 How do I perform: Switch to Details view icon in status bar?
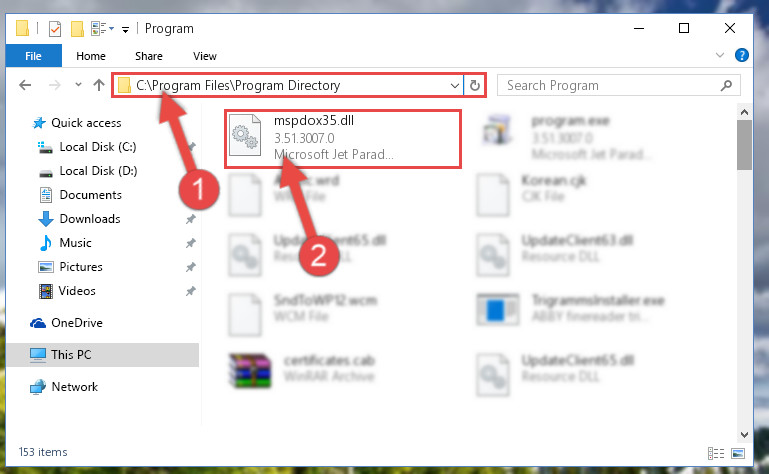(716, 453)
